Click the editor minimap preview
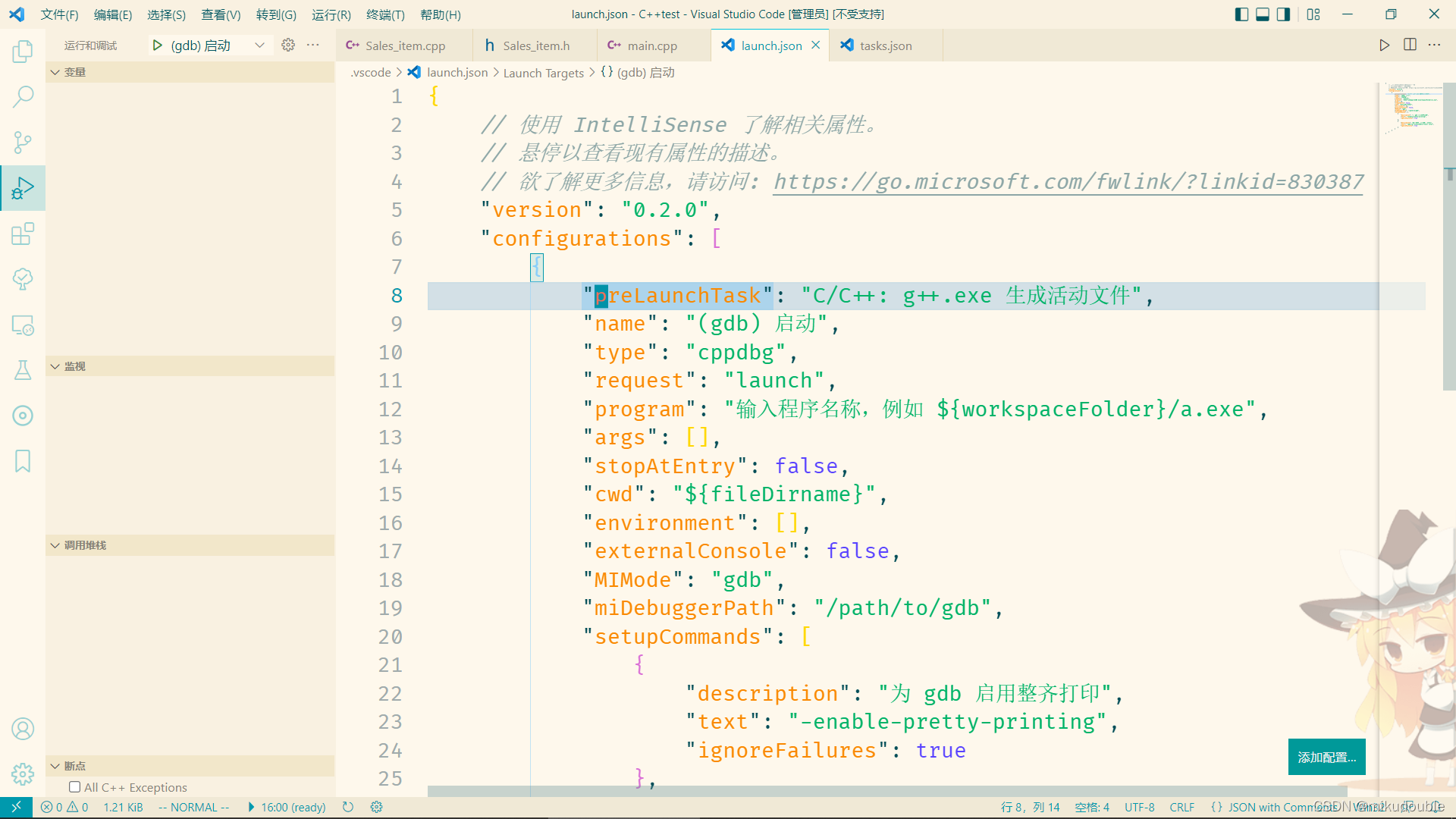The width and height of the screenshot is (1456, 819). (x=1410, y=110)
